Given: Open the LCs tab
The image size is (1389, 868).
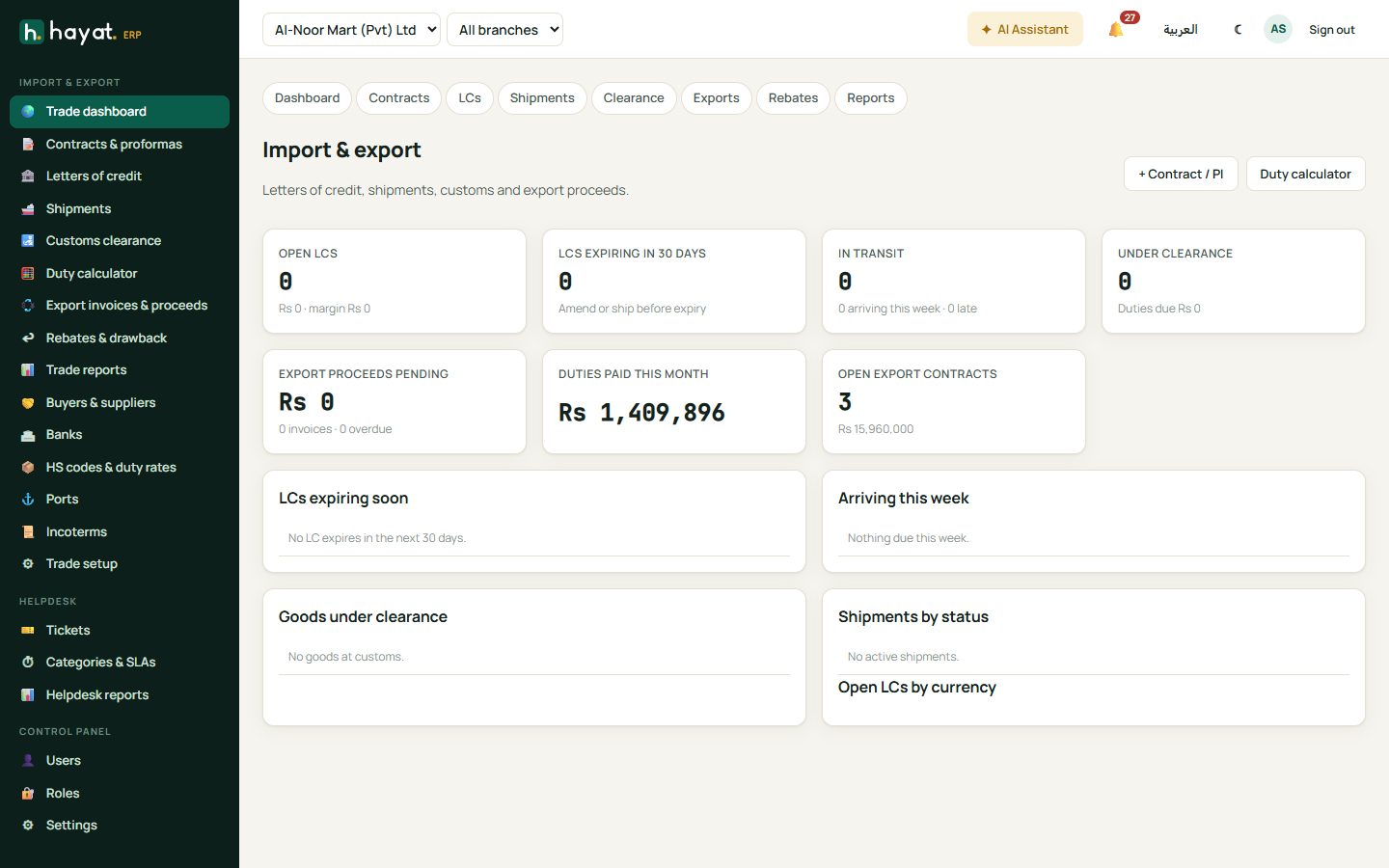Looking at the screenshot, I should [470, 98].
